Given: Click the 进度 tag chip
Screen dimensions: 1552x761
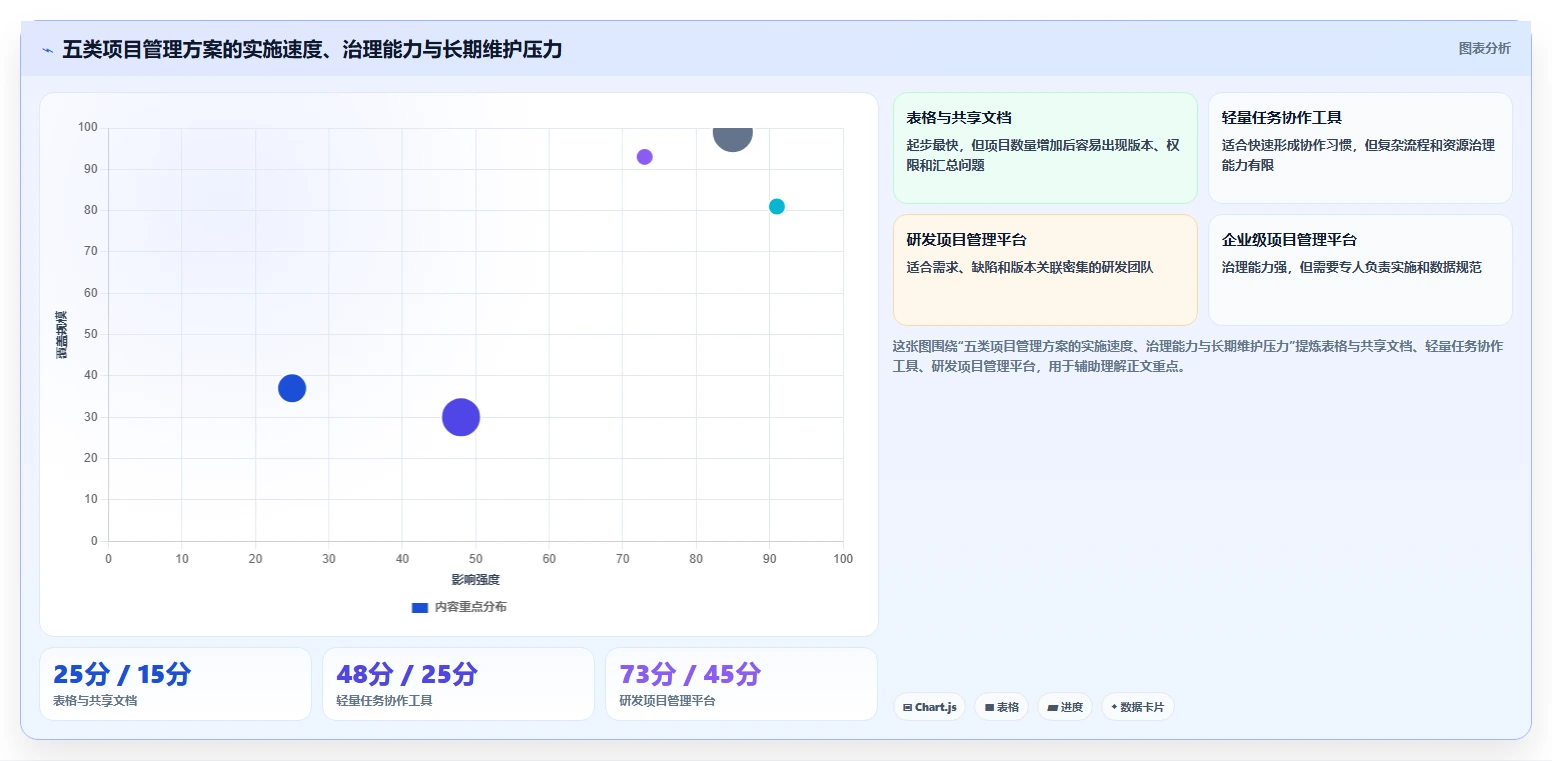Looking at the screenshot, I should click(x=1065, y=707).
